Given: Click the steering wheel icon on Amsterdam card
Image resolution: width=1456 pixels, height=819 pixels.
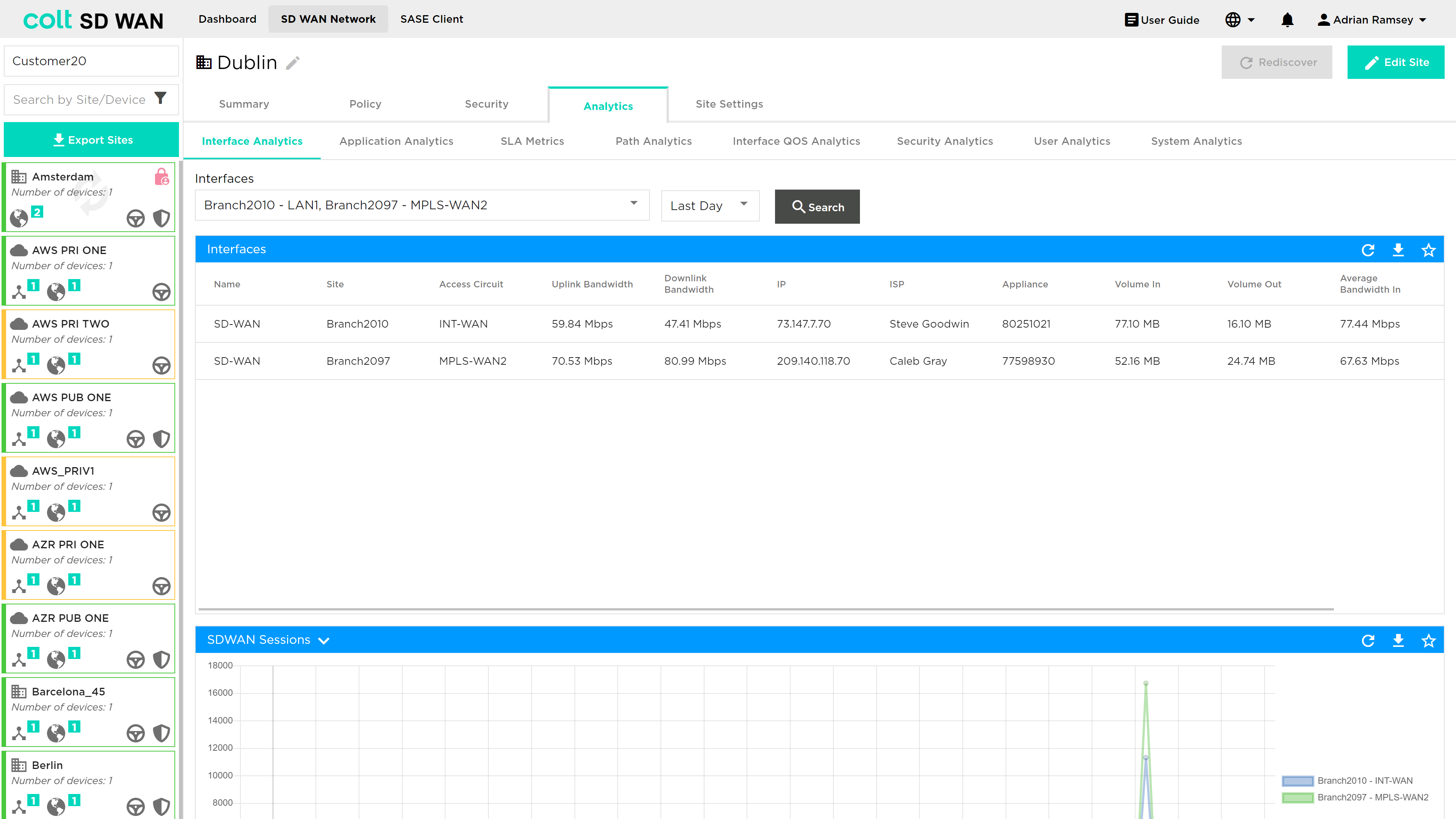Looking at the screenshot, I should coord(136,218).
